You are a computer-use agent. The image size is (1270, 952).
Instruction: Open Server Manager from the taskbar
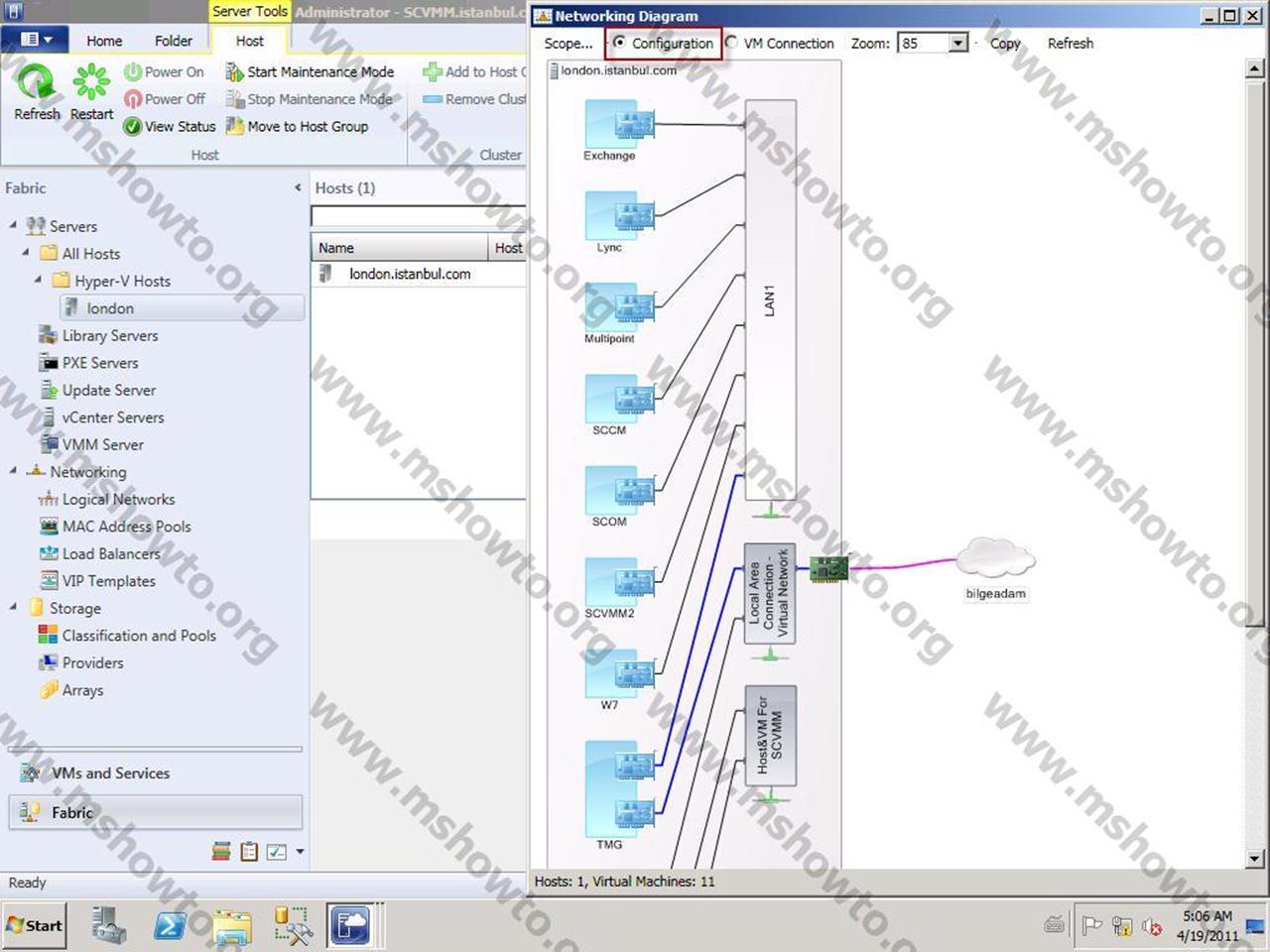(109, 925)
